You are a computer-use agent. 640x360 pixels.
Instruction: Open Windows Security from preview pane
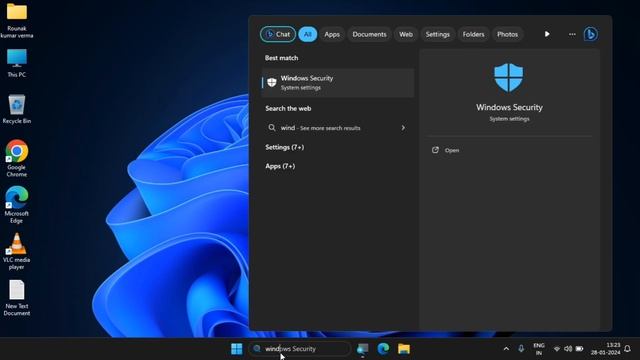446,150
